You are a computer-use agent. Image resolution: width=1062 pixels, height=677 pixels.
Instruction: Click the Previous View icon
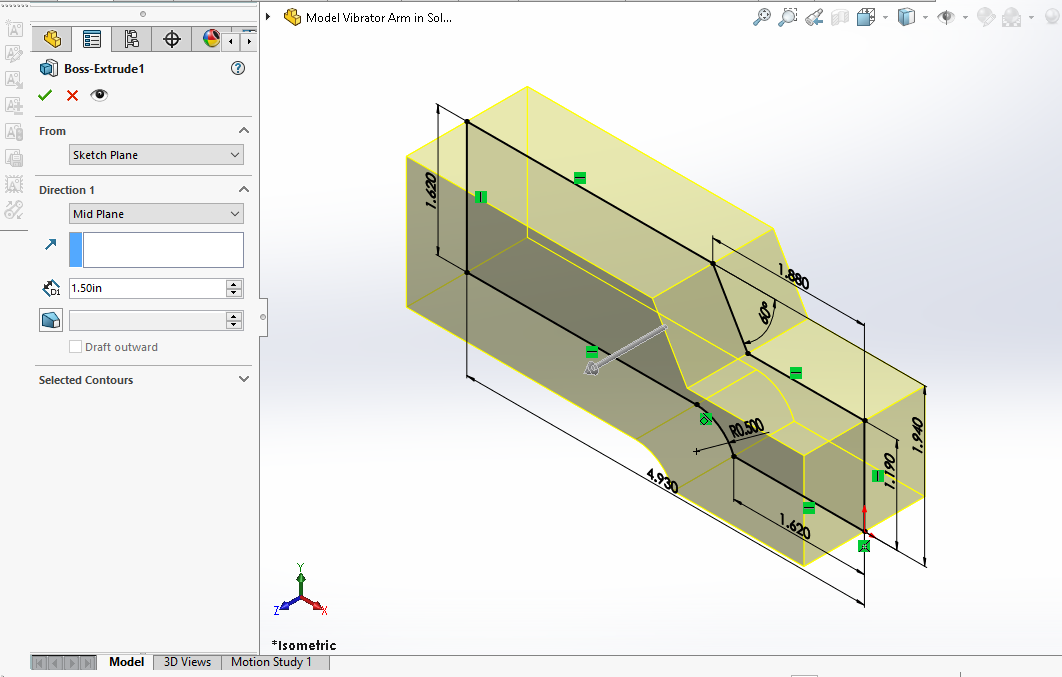(814, 17)
